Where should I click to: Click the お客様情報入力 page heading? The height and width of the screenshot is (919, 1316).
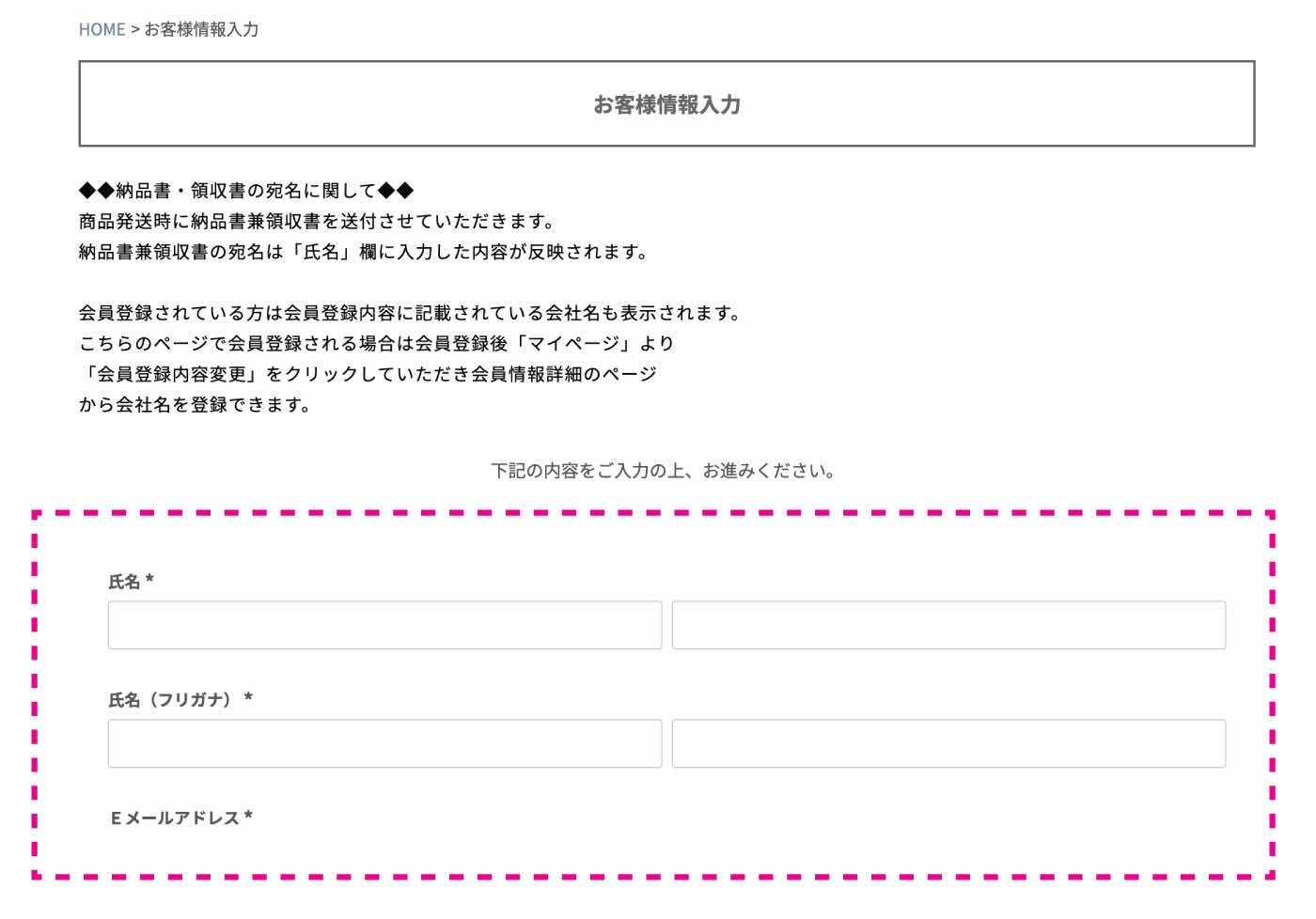pos(667,105)
